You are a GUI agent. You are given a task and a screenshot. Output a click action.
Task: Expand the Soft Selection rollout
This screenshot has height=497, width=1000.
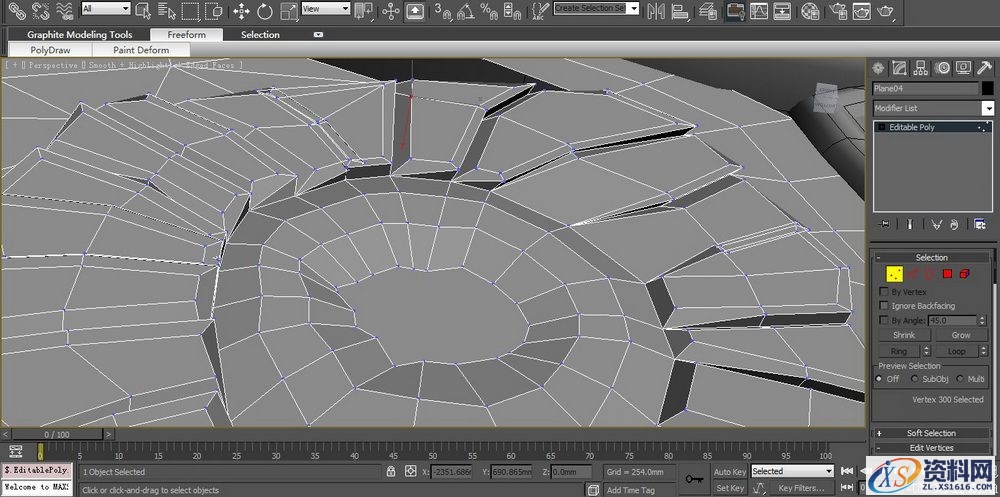[x=932, y=433]
